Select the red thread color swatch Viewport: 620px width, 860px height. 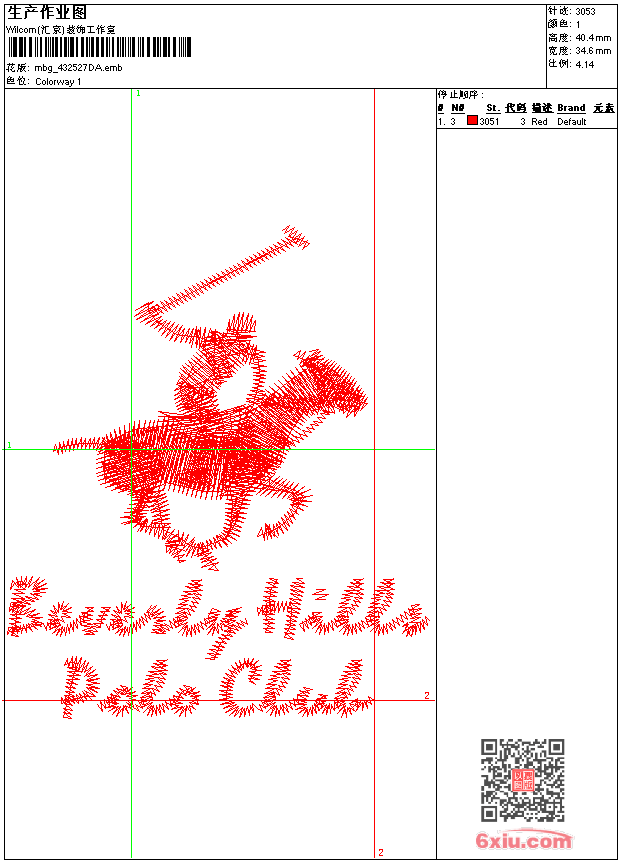click(x=472, y=120)
